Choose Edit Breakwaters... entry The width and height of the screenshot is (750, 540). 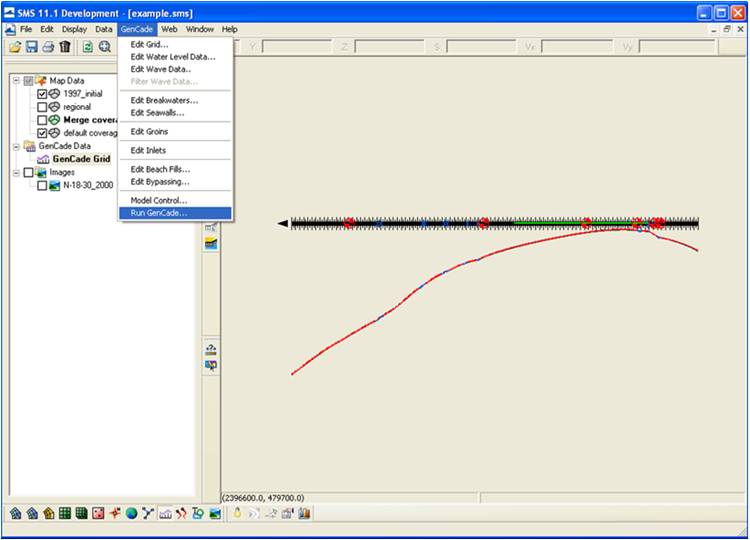point(175,100)
